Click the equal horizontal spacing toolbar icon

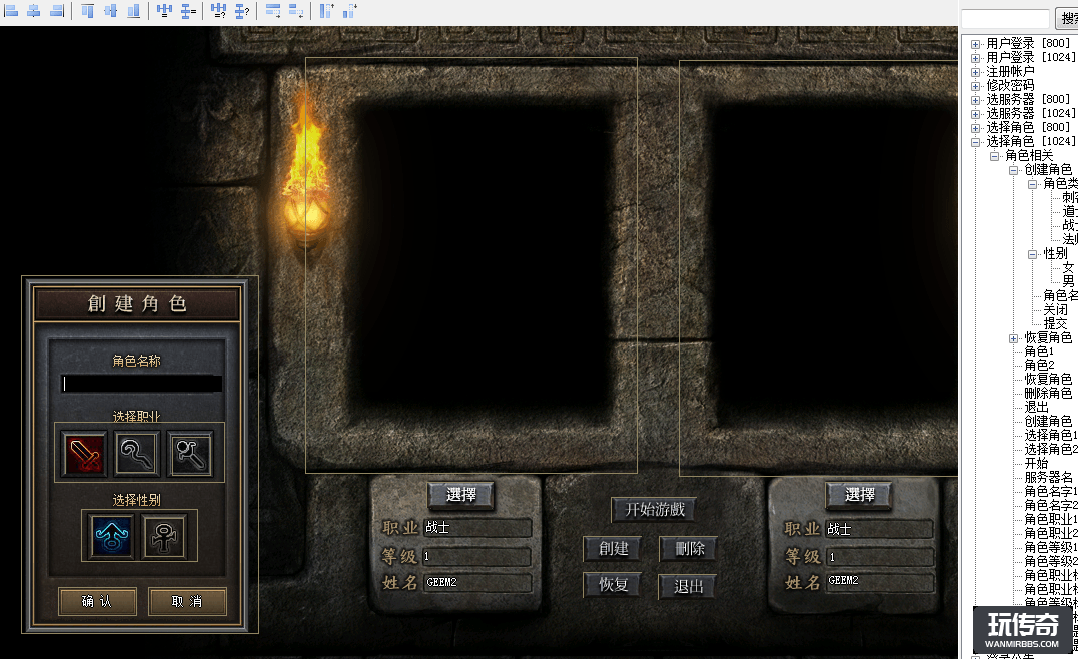pyautogui.click(x=164, y=10)
